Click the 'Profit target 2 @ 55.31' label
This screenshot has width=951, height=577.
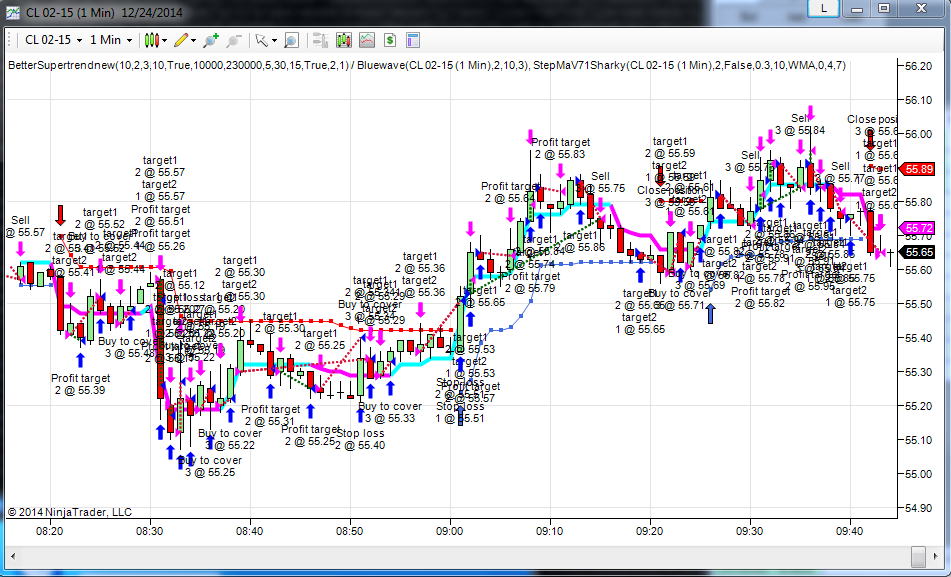coord(270,415)
